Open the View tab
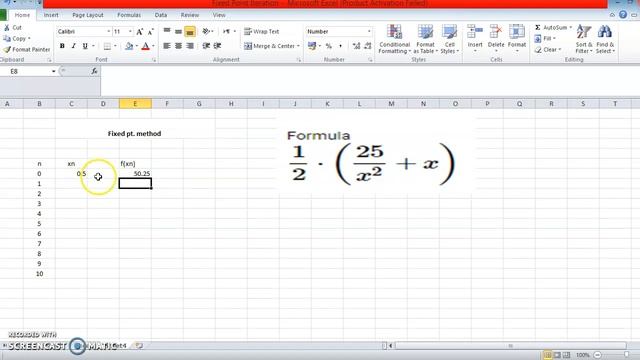640x360 pixels. click(x=219, y=15)
